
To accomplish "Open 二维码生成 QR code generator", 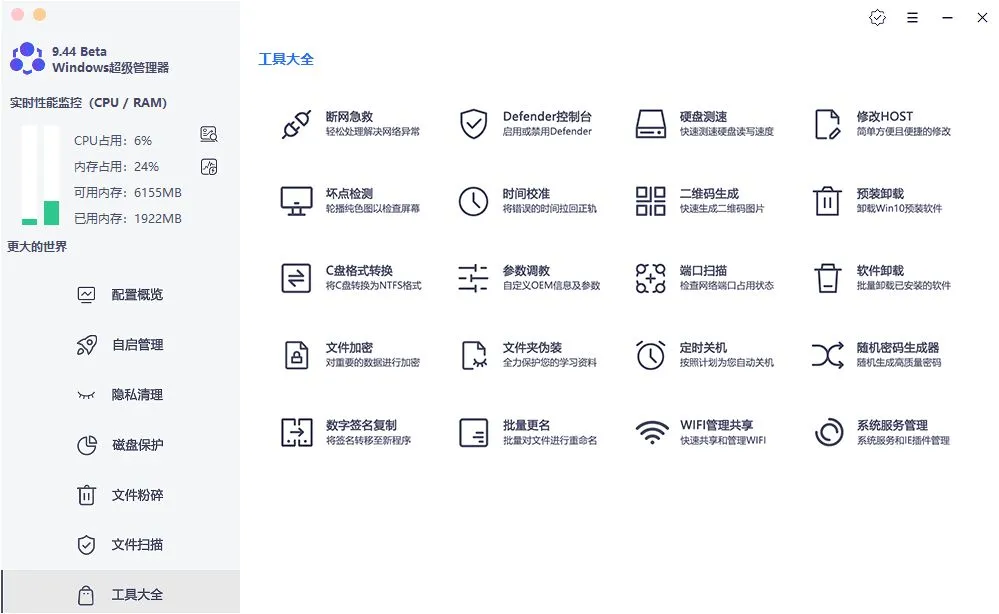I will click(x=651, y=201).
